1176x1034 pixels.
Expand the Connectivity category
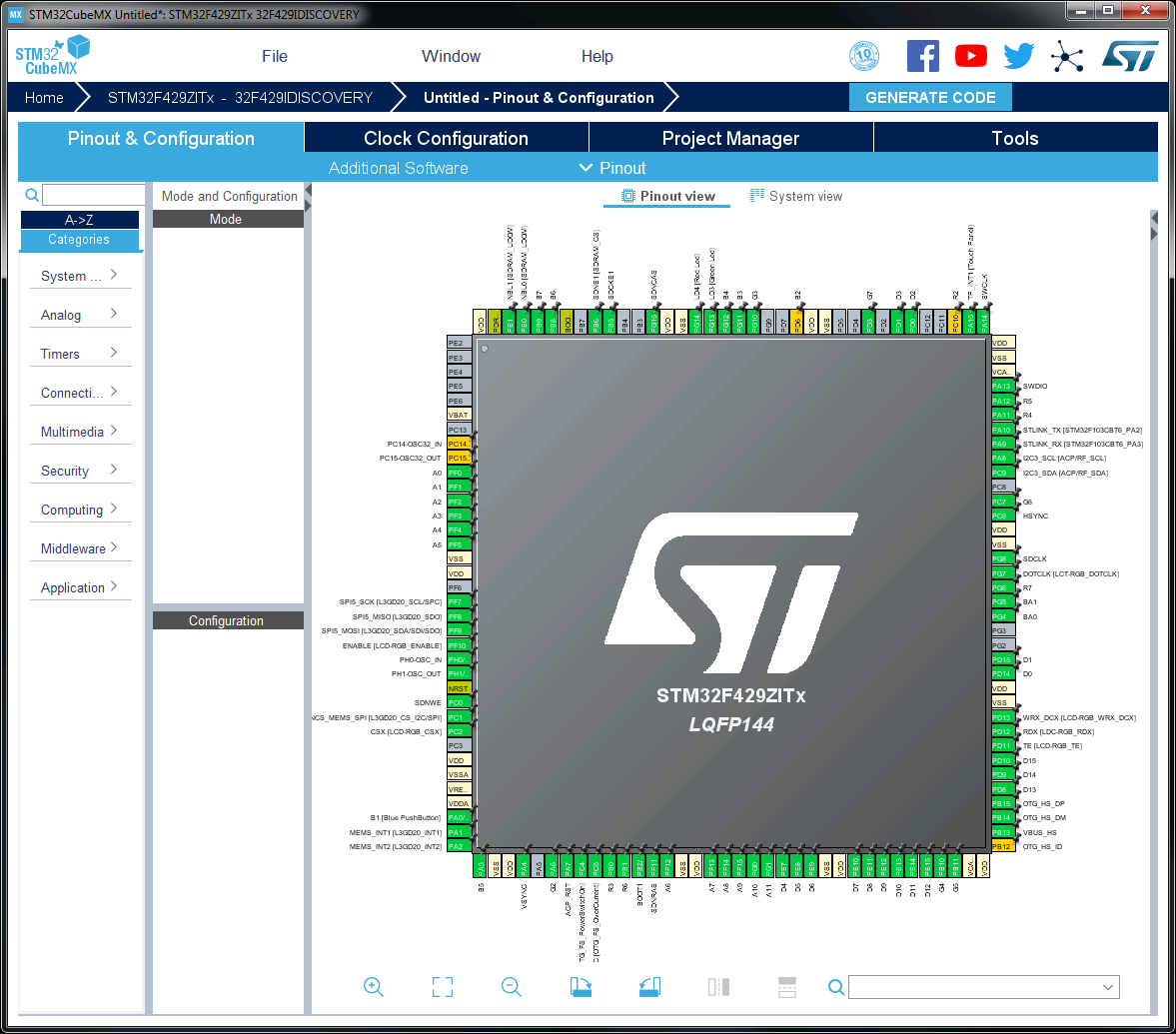click(80, 393)
